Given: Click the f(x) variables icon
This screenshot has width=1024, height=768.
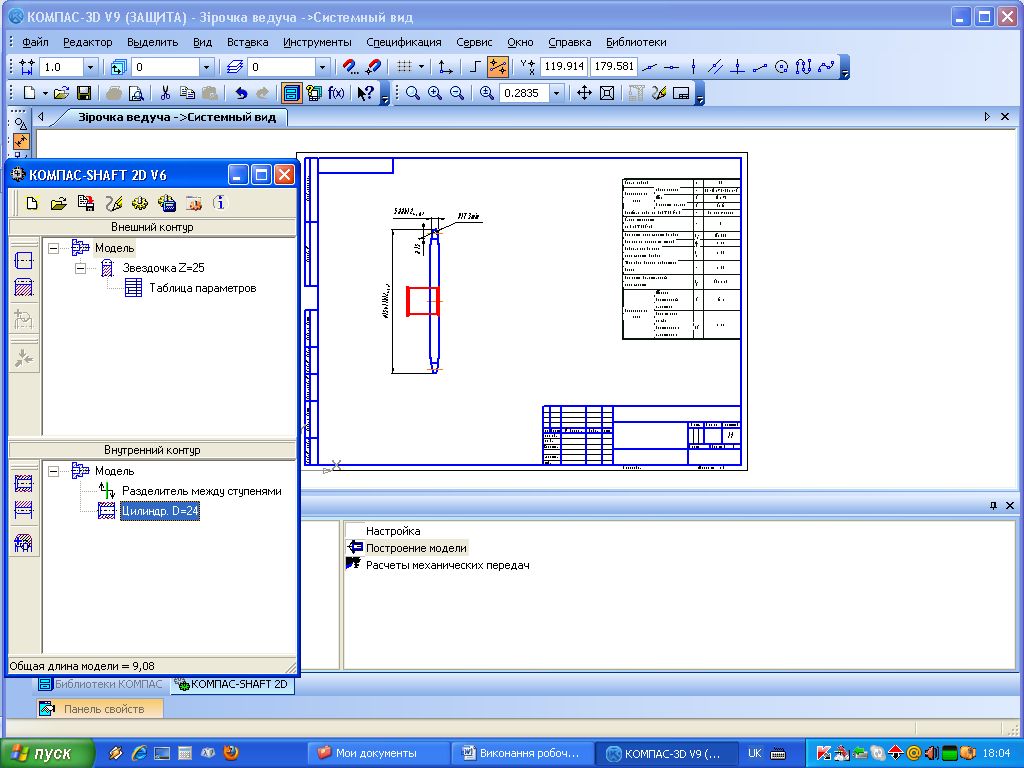Looking at the screenshot, I should [336, 93].
